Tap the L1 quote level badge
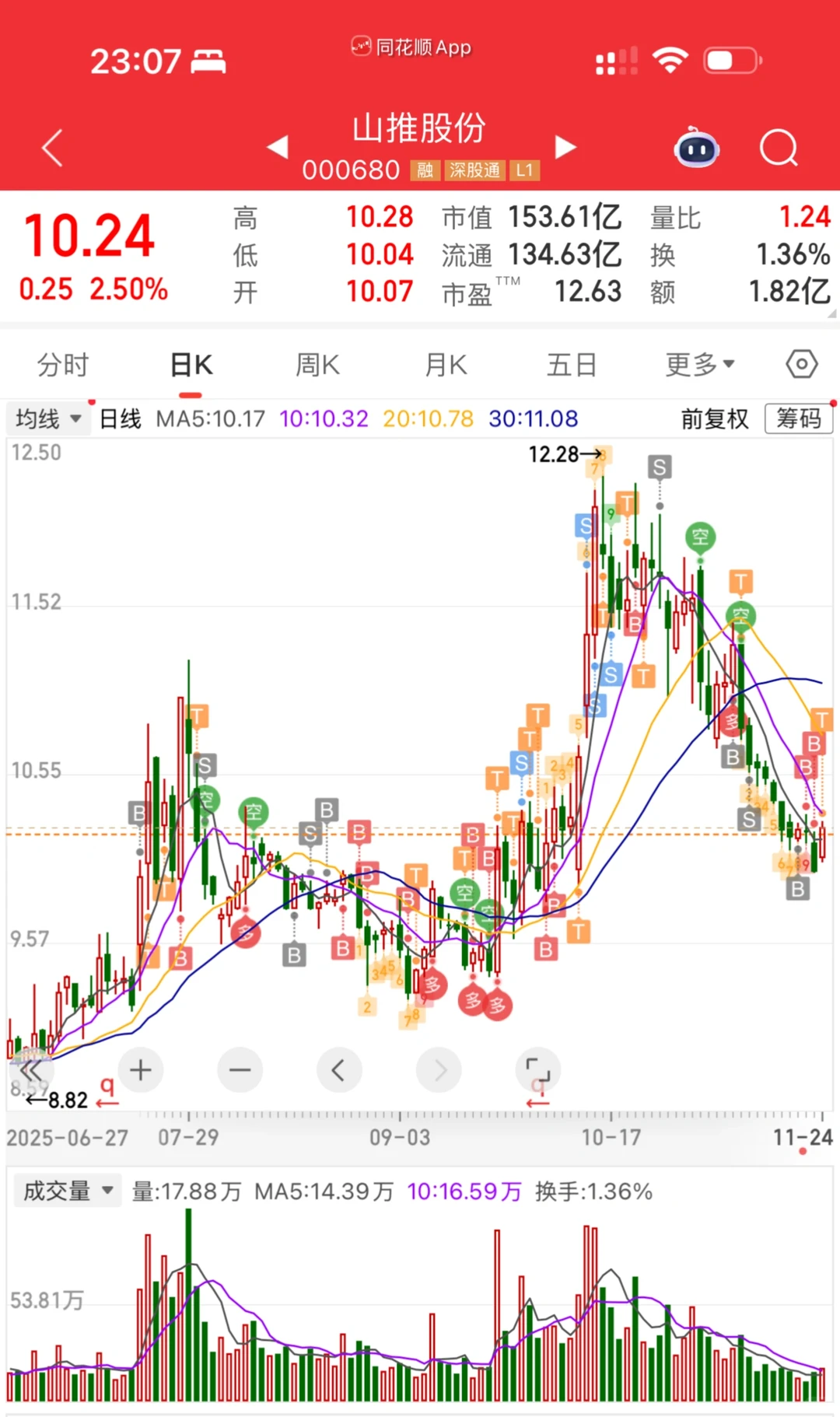 525,170
